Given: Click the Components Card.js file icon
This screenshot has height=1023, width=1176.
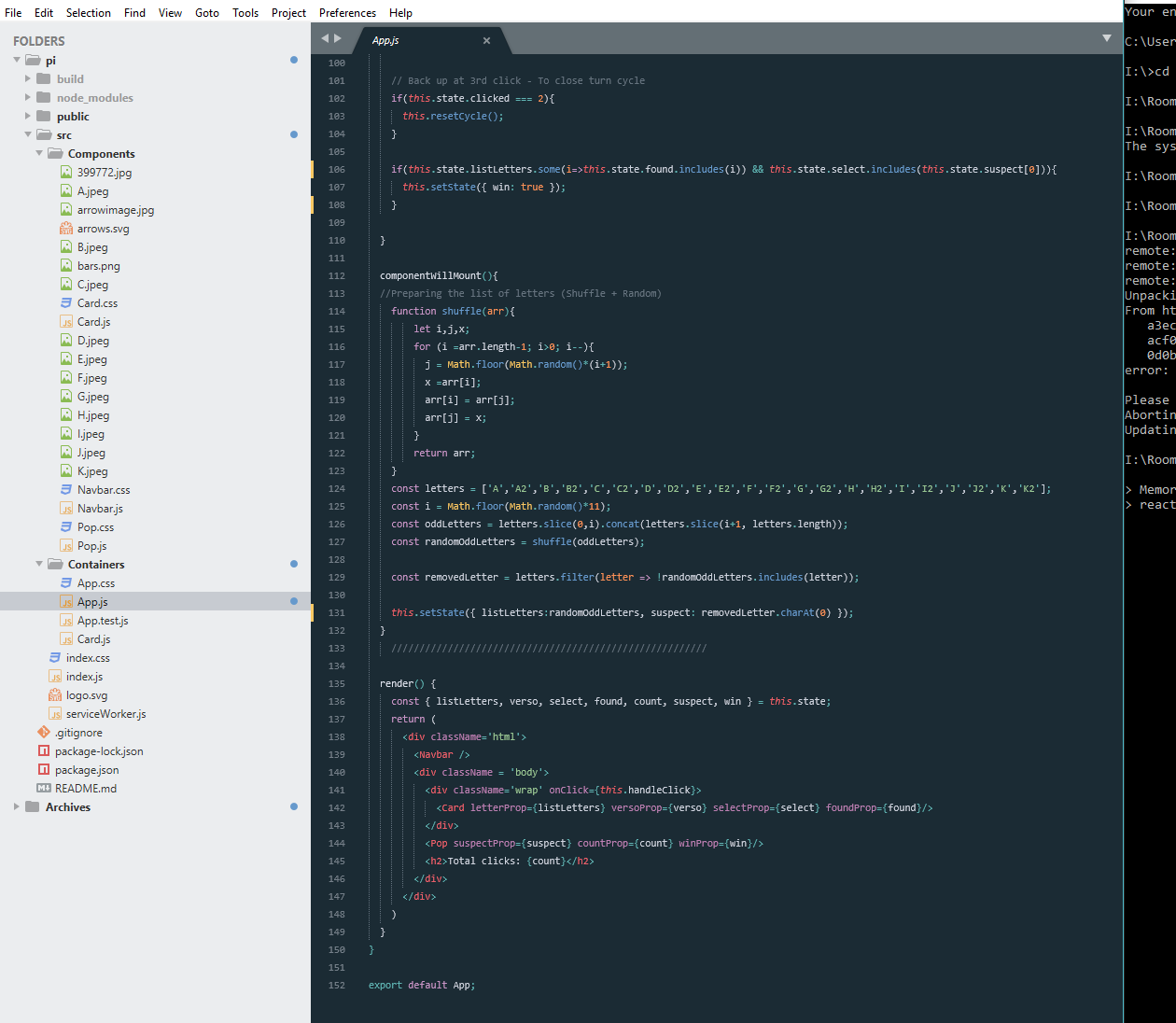Looking at the screenshot, I should pyautogui.click(x=66, y=322).
